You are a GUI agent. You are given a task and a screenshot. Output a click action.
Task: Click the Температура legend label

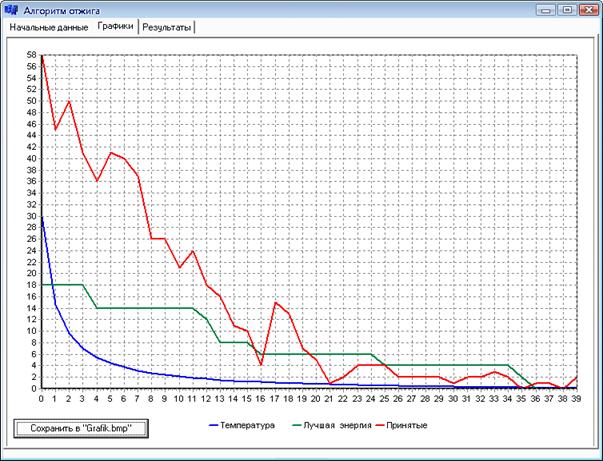(248, 425)
